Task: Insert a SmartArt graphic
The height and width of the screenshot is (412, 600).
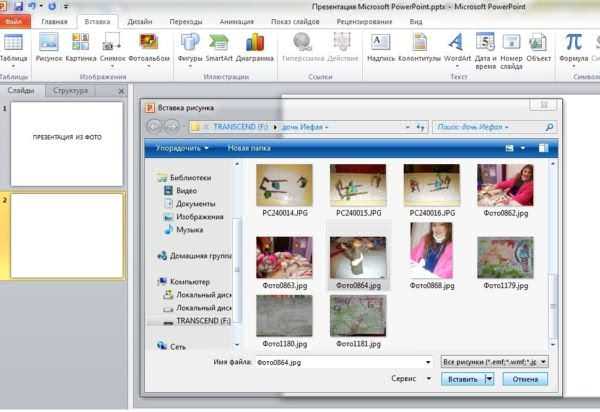Action: [219, 48]
